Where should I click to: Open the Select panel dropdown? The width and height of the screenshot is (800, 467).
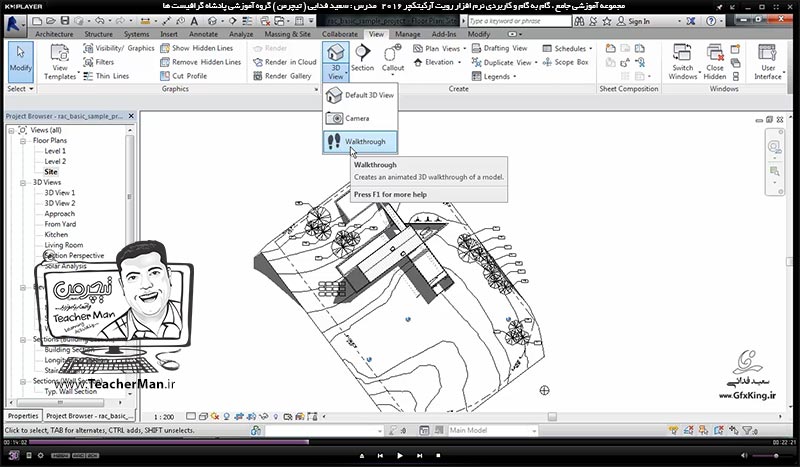[x=20, y=89]
